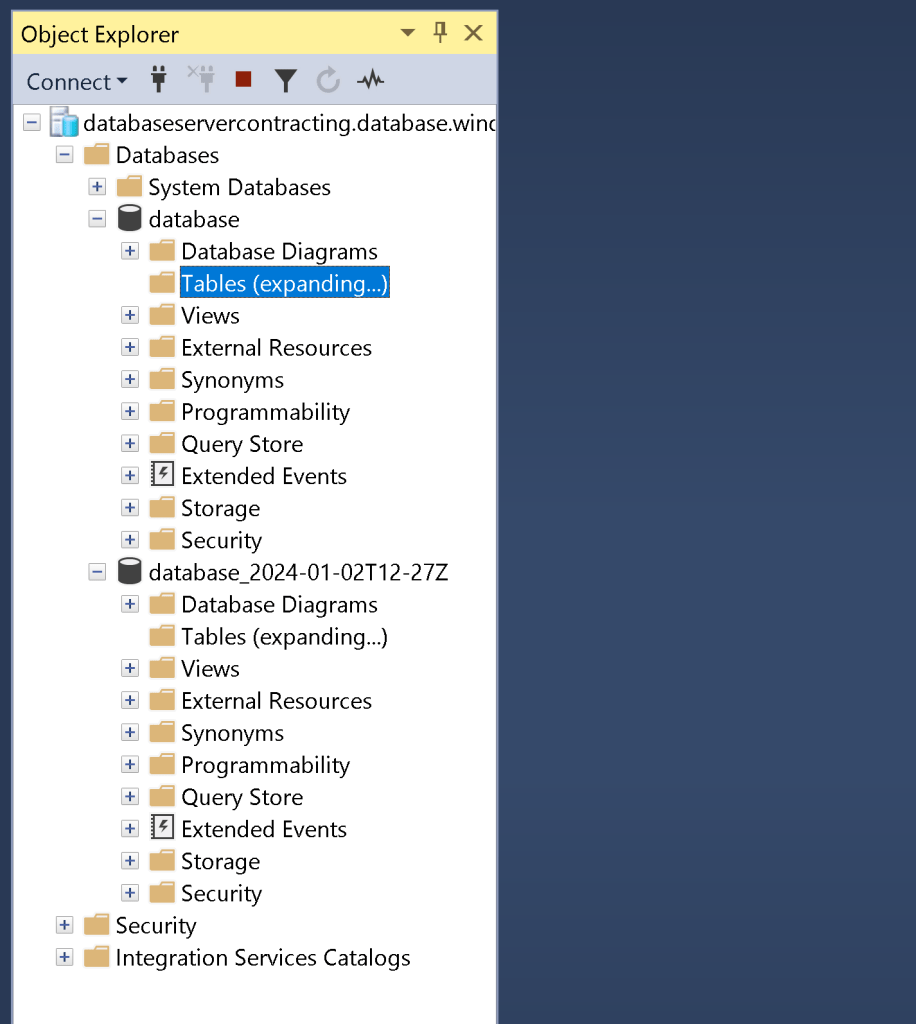Select Storage under database_2024-01-02T12-27Z
This screenshot has height=1024, width=916.
point(220,861)
